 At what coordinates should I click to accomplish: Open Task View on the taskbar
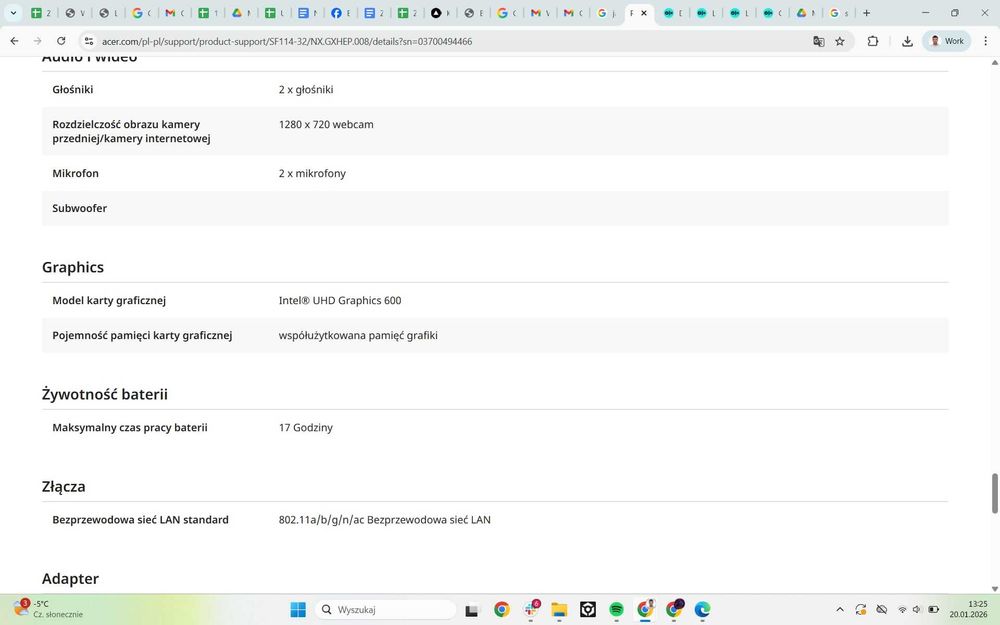[x=472, y=610]
